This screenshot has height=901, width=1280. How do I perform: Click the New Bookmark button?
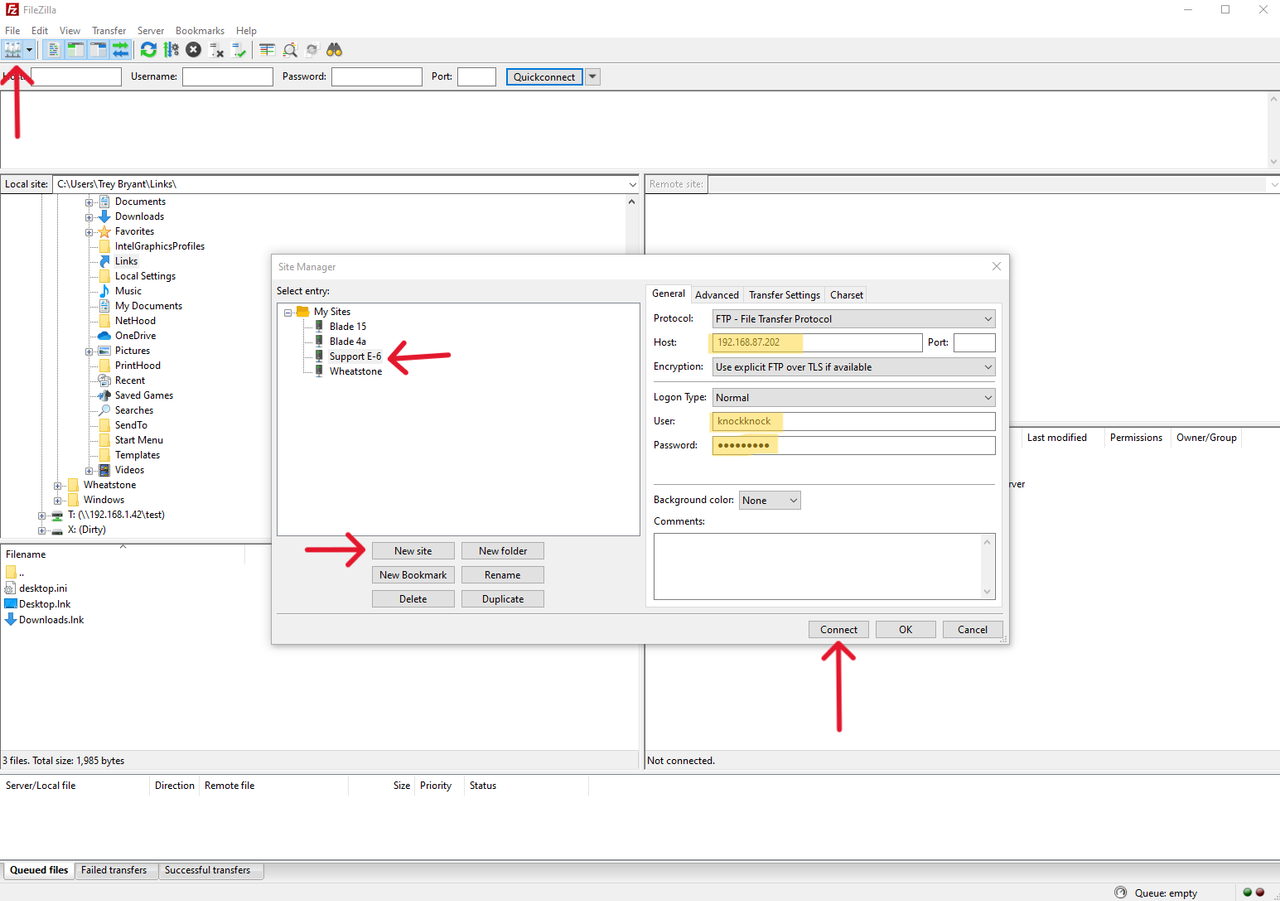[413, 575]
